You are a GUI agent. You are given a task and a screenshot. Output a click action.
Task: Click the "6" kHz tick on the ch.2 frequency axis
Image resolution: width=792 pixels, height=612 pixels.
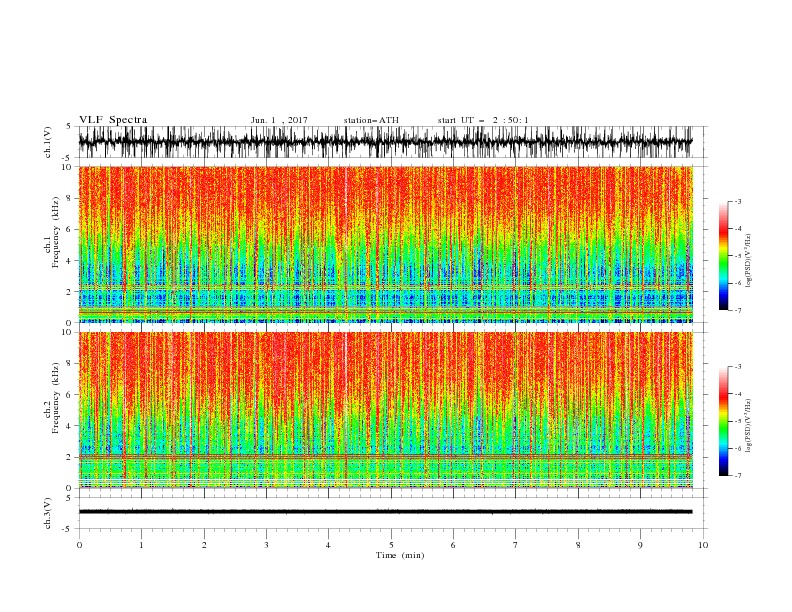click(70, 395)
